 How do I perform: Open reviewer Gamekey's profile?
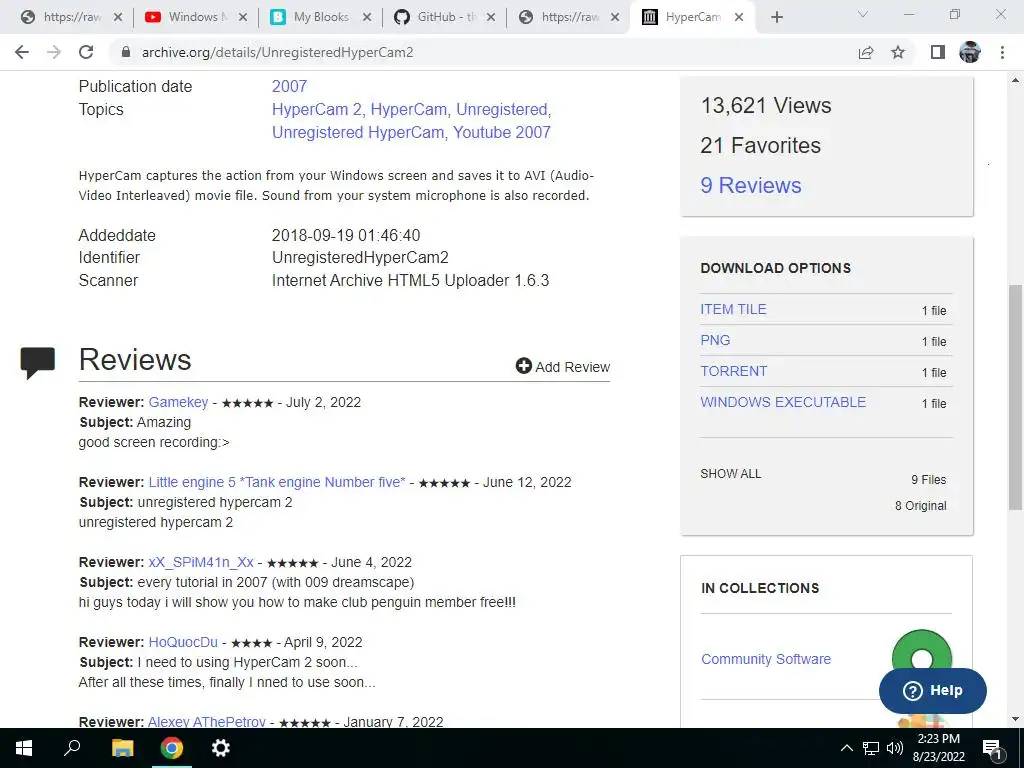click(x=178, y=402)
